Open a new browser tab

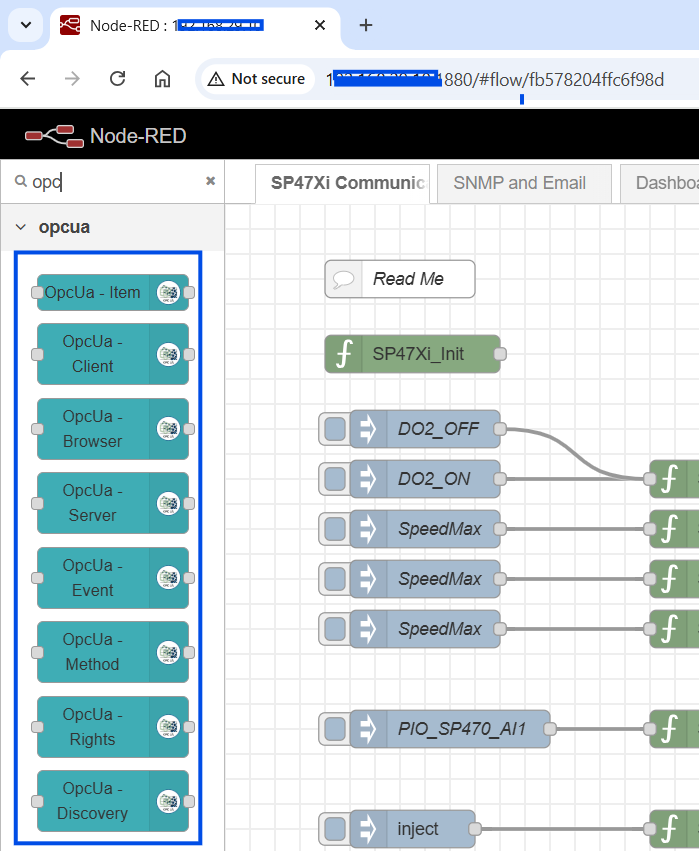click(366, 25)
